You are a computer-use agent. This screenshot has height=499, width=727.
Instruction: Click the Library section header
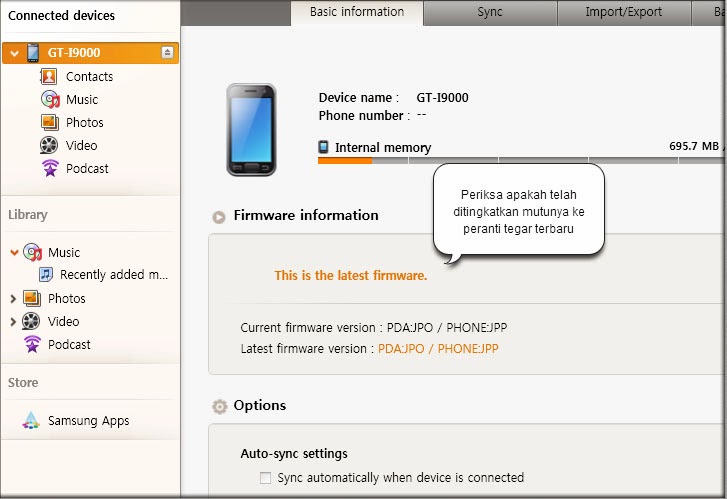(28, 215)
